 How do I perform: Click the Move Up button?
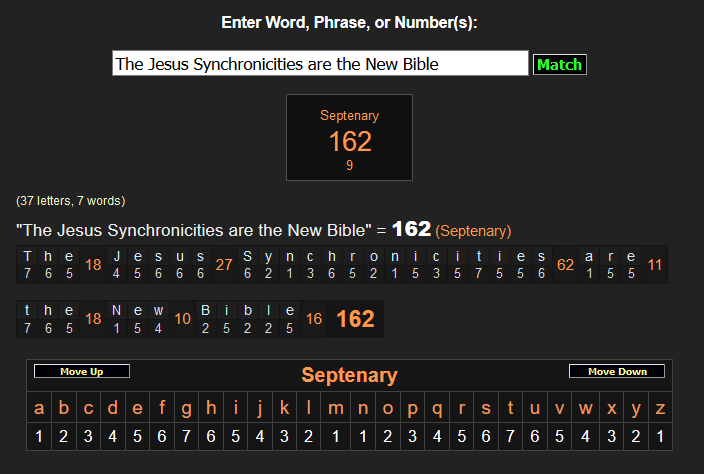pyautogui.click(x=82, y=372)
